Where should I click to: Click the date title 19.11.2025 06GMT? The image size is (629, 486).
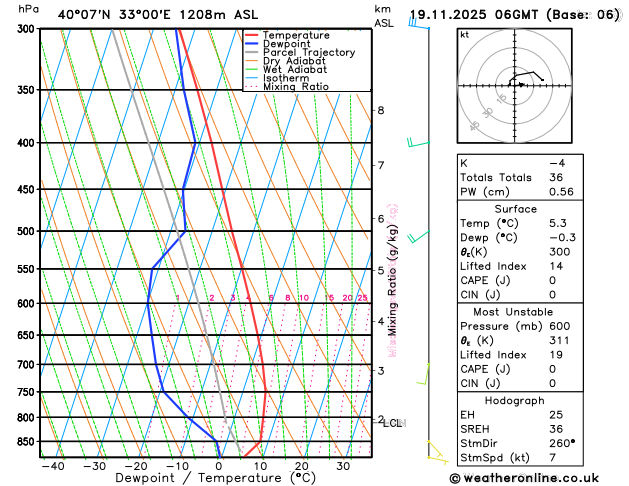514,14
